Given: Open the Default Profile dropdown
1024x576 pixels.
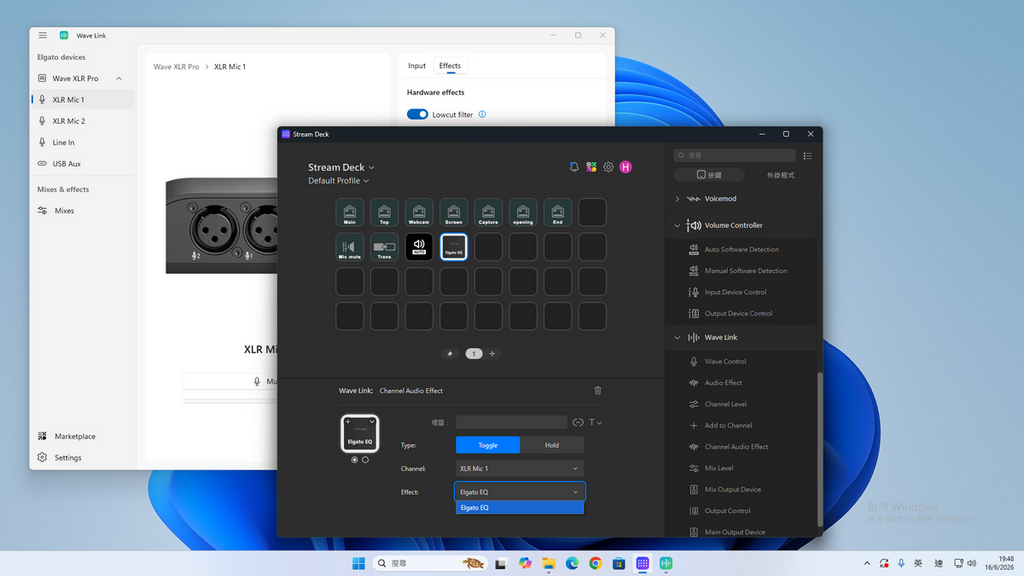Looking at the screenshot, I should [x=338, y=181].
